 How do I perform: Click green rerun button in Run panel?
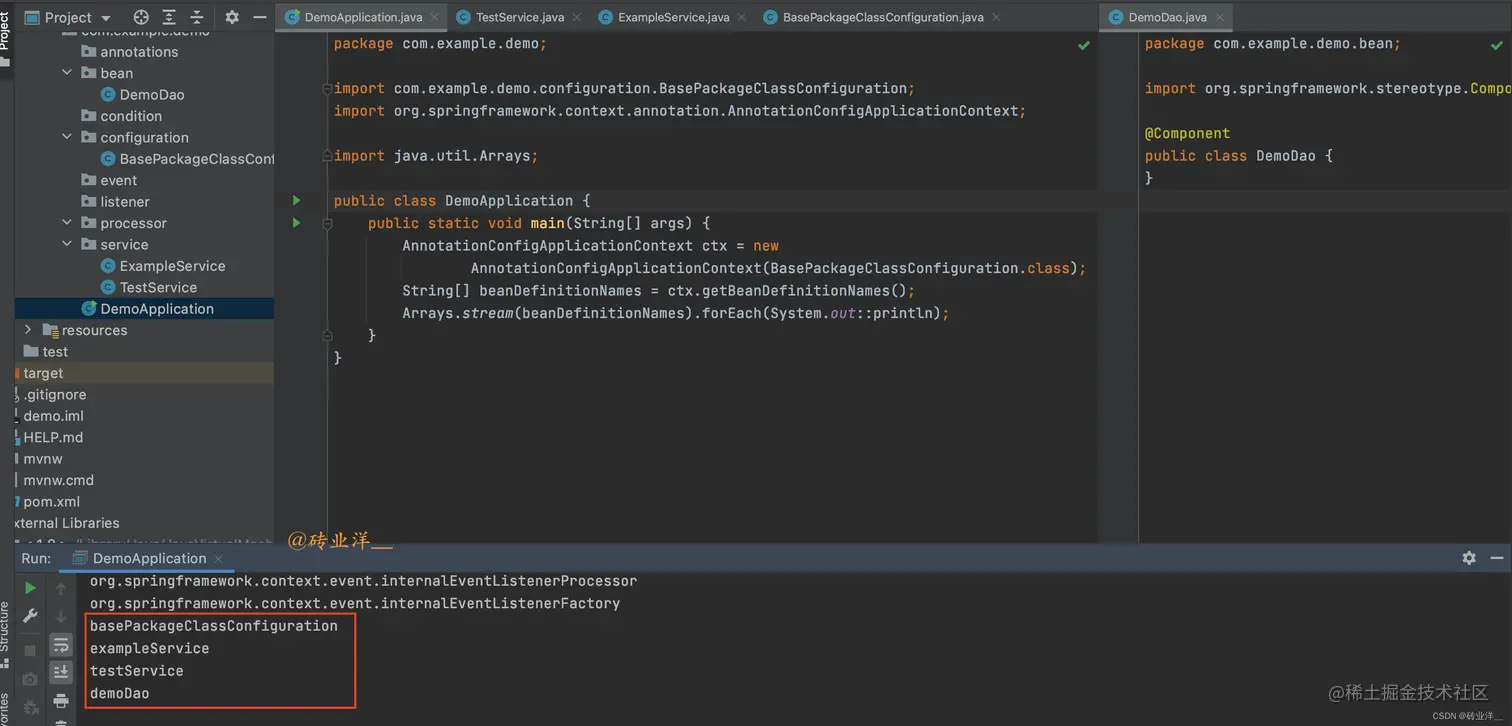pos(30,588)
